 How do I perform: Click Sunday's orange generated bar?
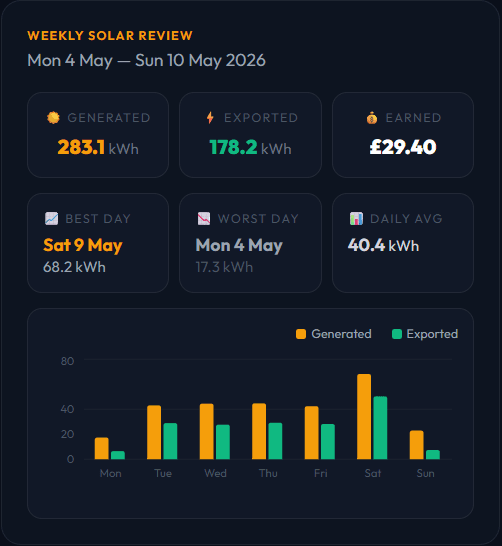pyautogui.click(x=417, y=445)
